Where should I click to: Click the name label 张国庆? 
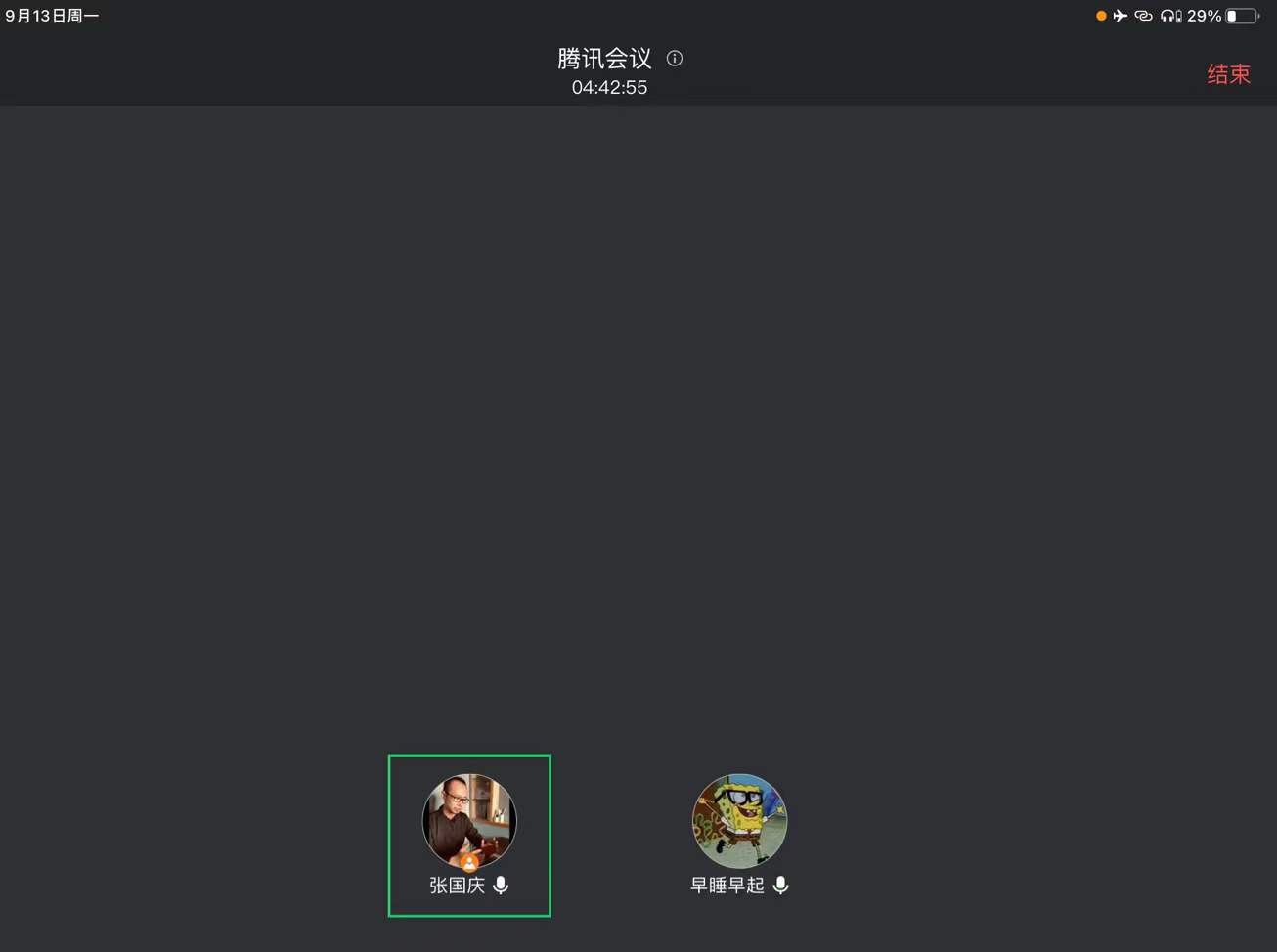click(x=457, y=886)
